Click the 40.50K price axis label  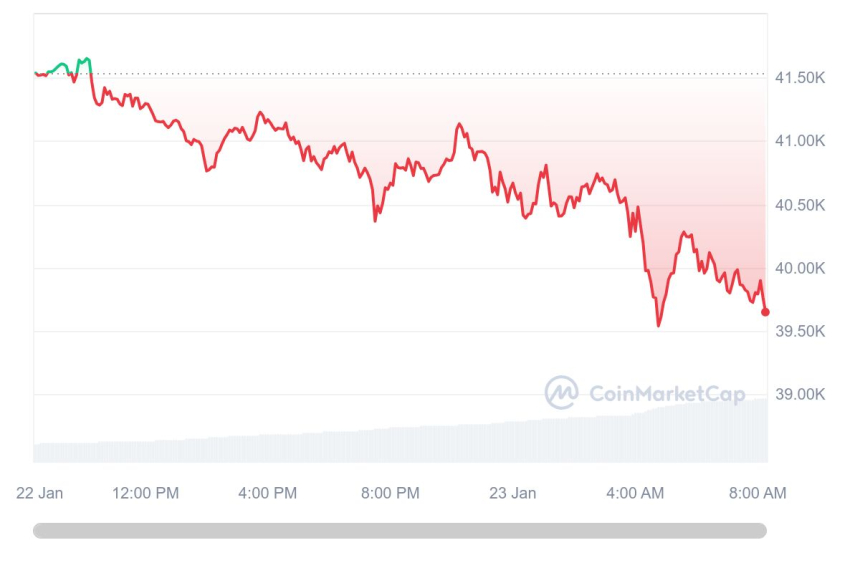coord(799,205)
